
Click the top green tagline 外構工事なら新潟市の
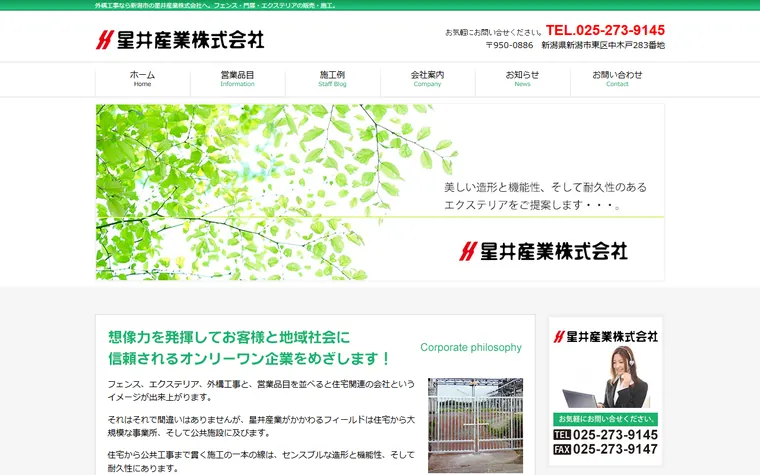216,5
